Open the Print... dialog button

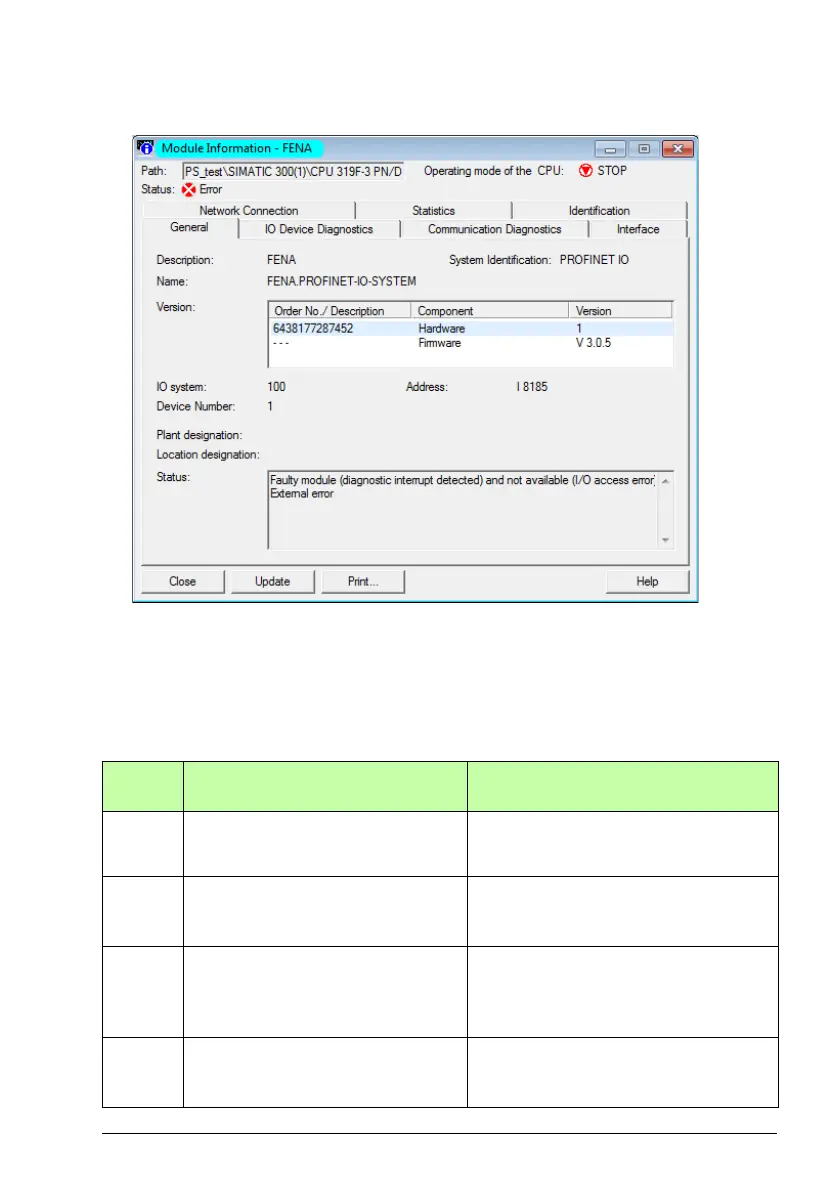(363, 581)
